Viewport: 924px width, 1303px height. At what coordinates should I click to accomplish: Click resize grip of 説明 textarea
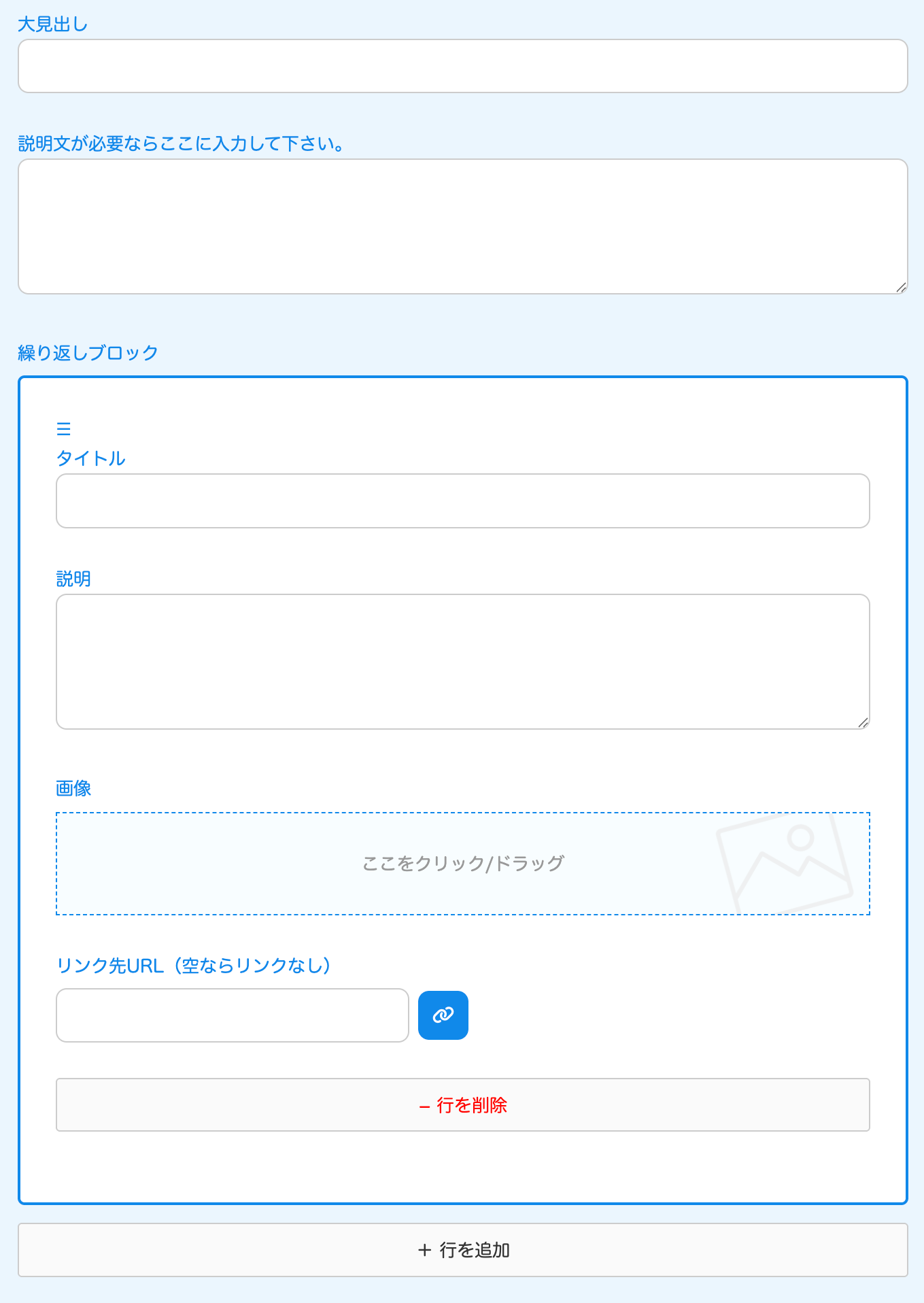[x=863, y=722]
